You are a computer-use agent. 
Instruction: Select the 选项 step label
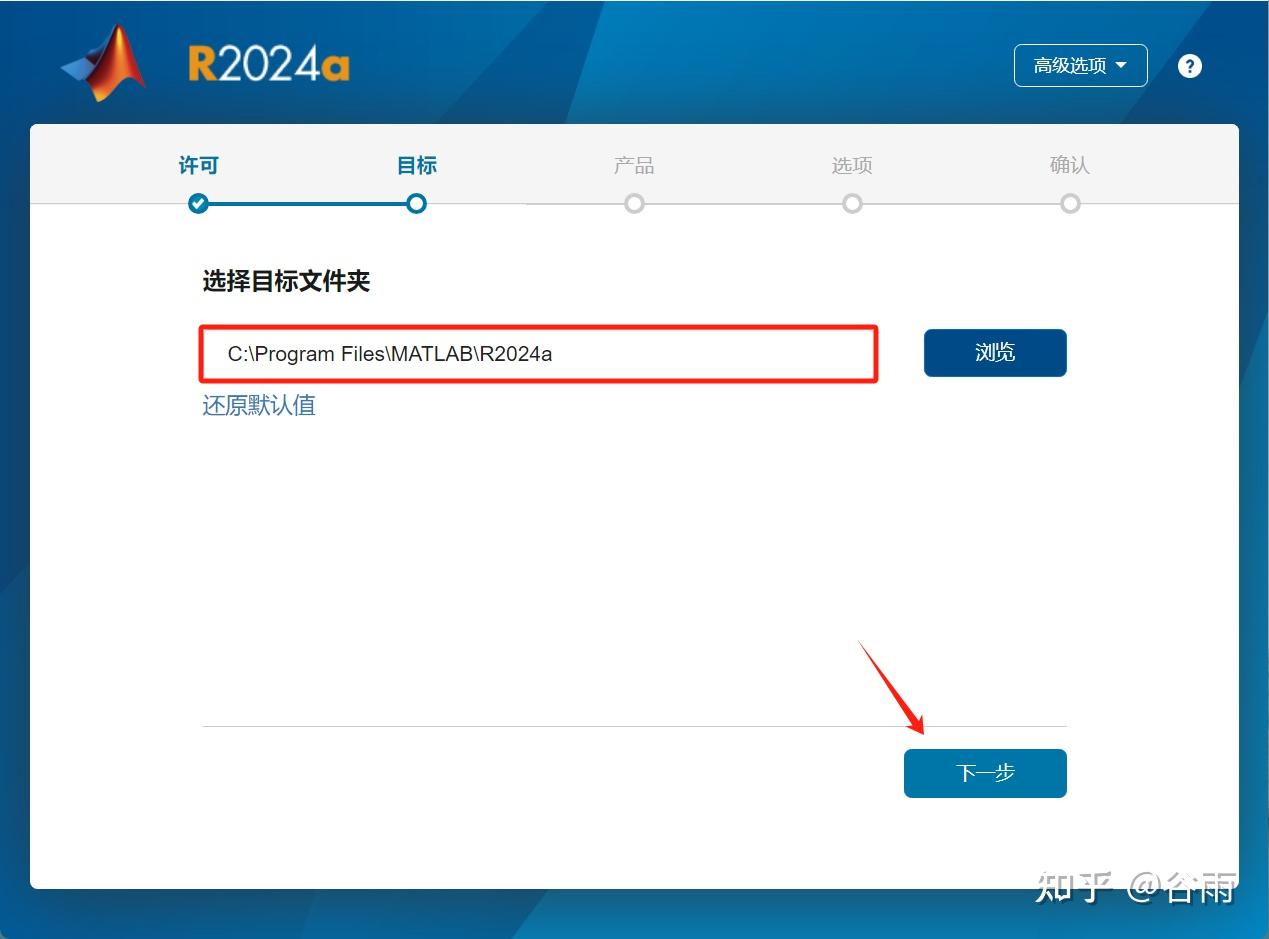click(852, 165)
